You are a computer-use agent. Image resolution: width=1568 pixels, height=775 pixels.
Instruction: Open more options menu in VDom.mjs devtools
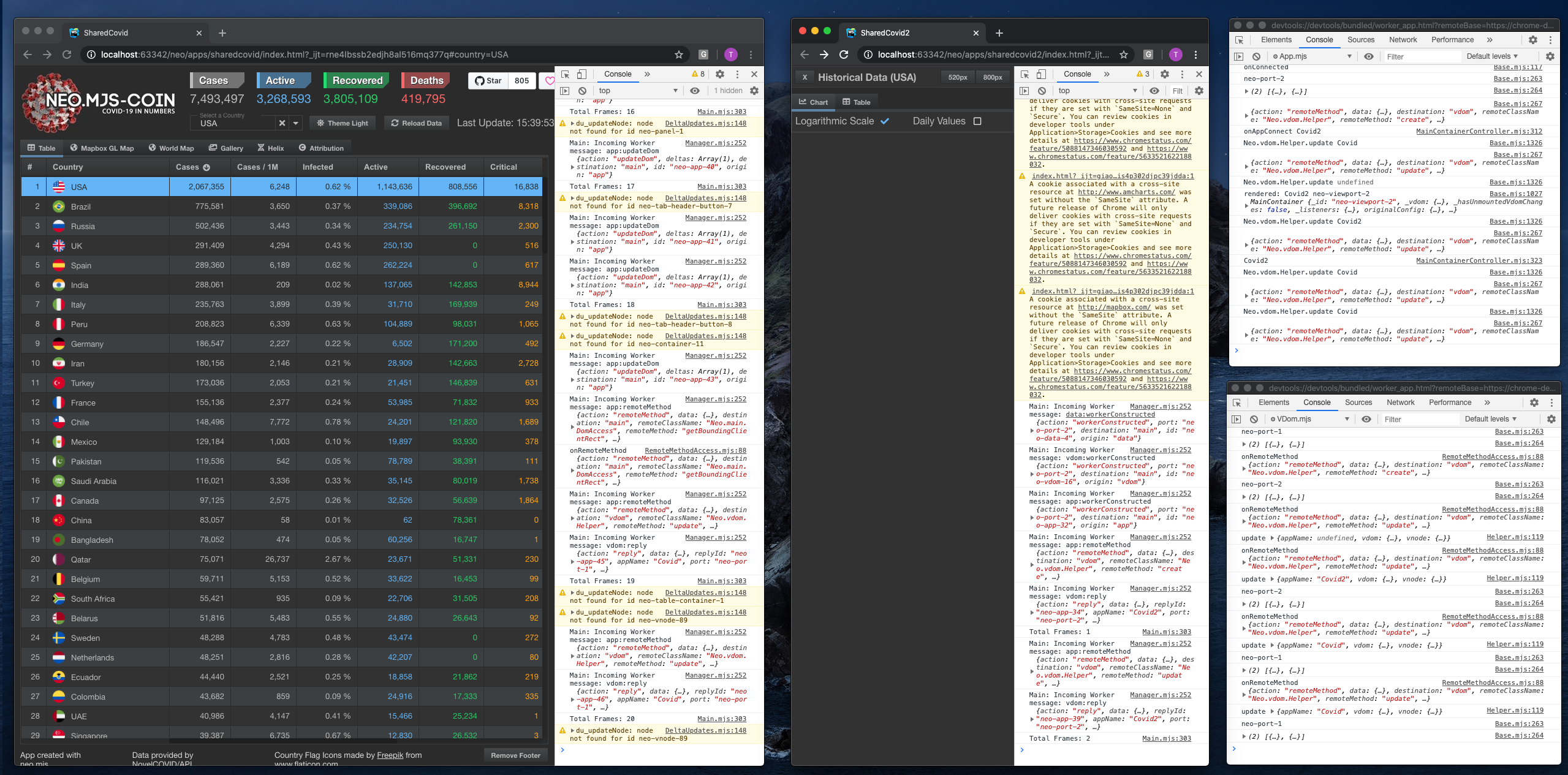pos(1551,403)
